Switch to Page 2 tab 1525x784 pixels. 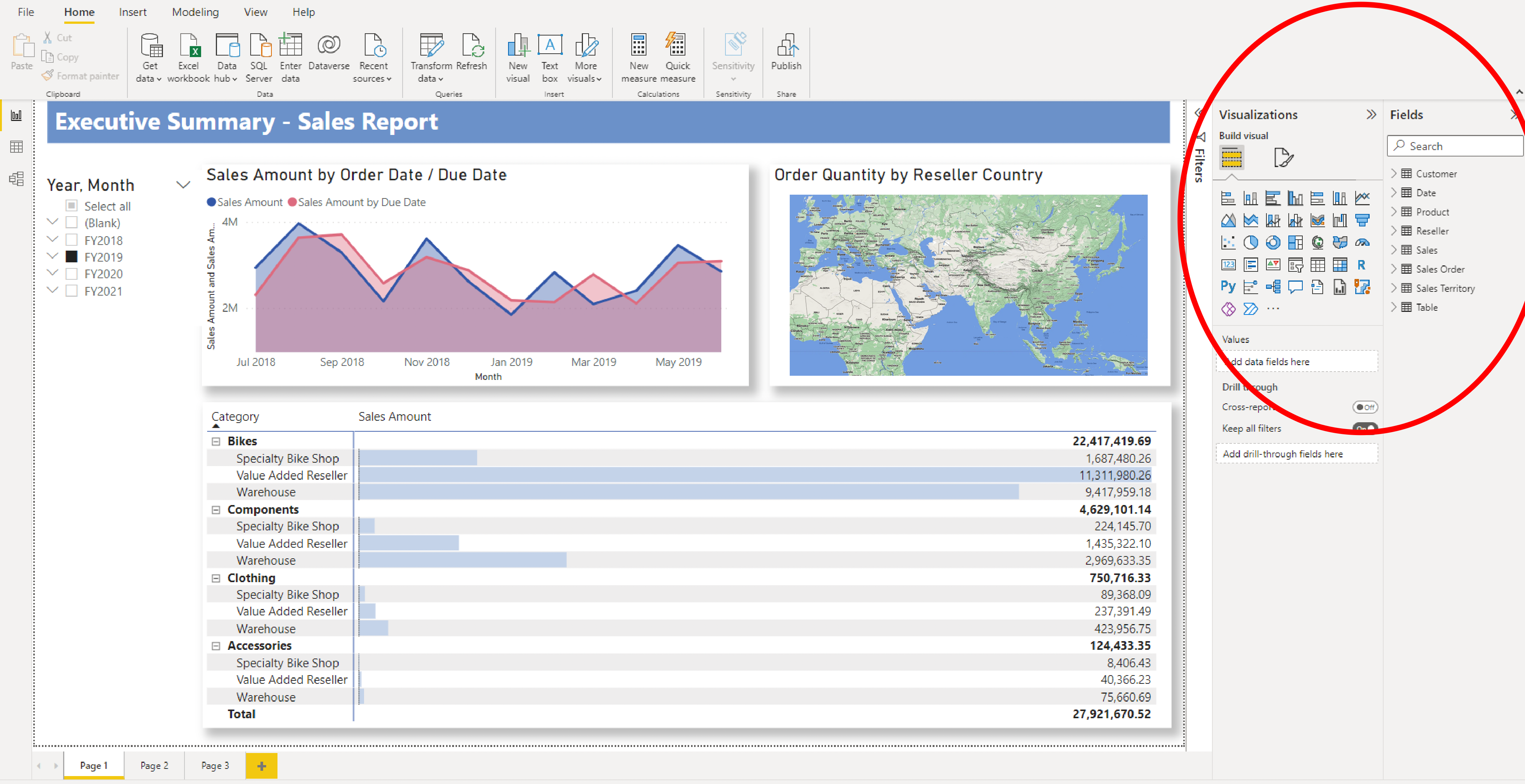coord(154,765)
